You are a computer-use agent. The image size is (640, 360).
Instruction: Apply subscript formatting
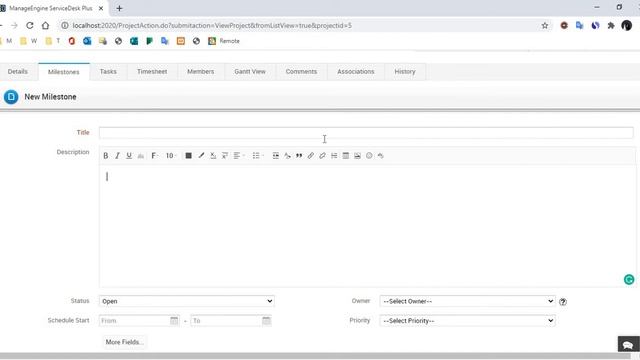(x=213, y=156)
